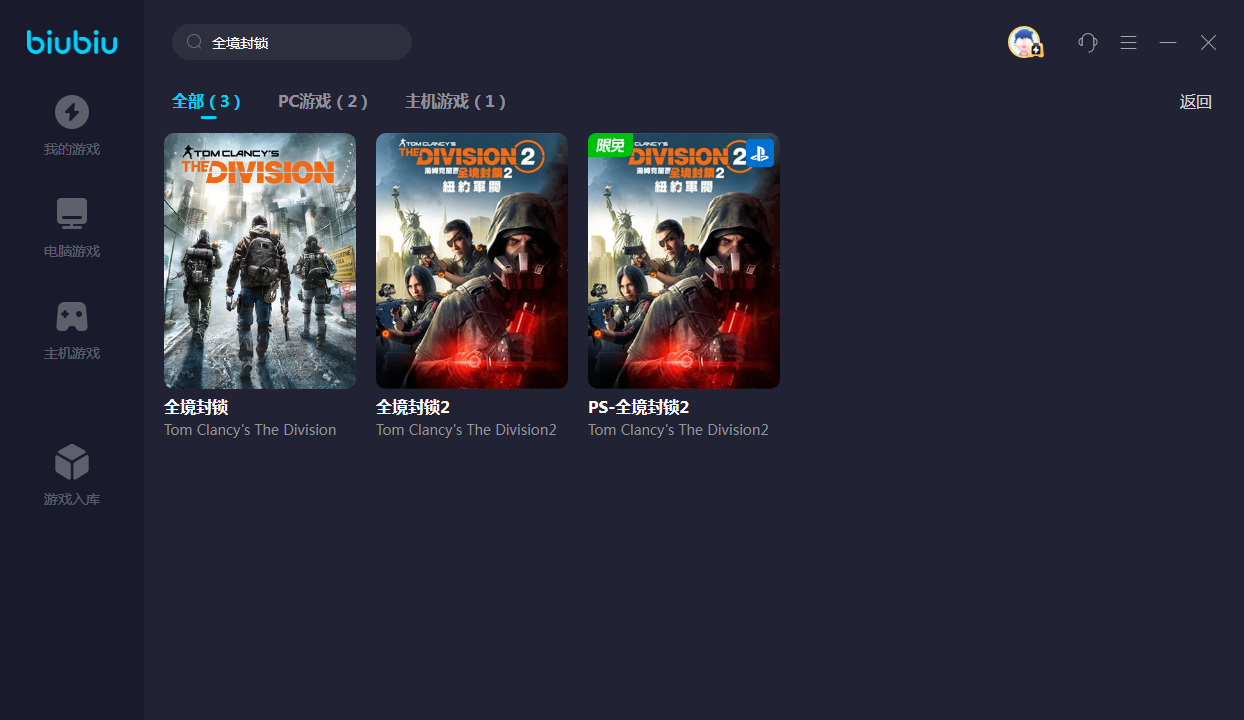Switch to 全部 (3) tab
This screenshot has width=1244, height=720.
click(x=206, y=101)
